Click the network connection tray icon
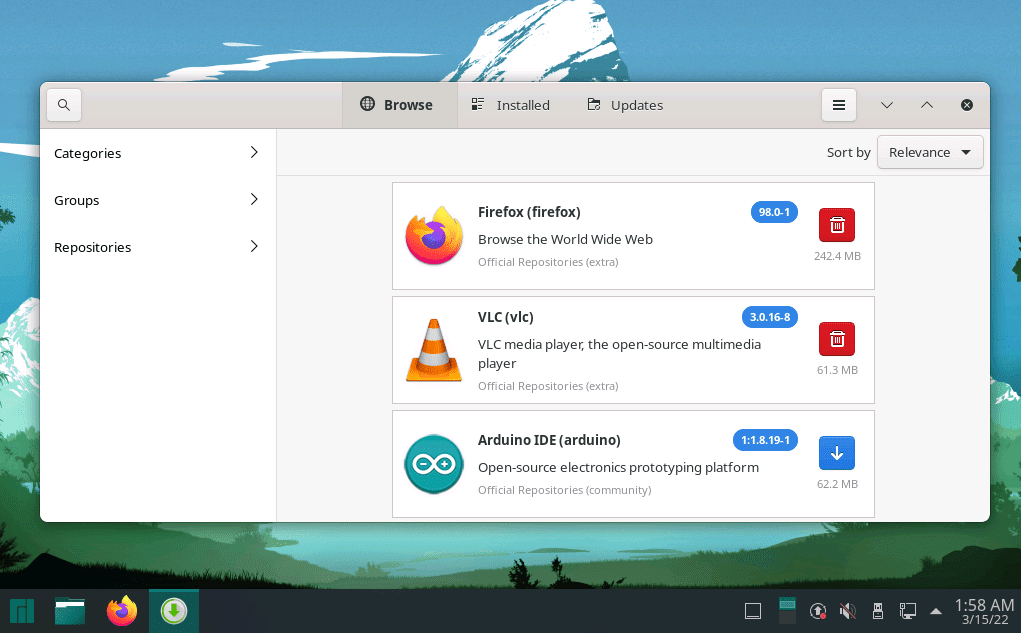This screenshot has height=633, width=1021. [908, 611]
